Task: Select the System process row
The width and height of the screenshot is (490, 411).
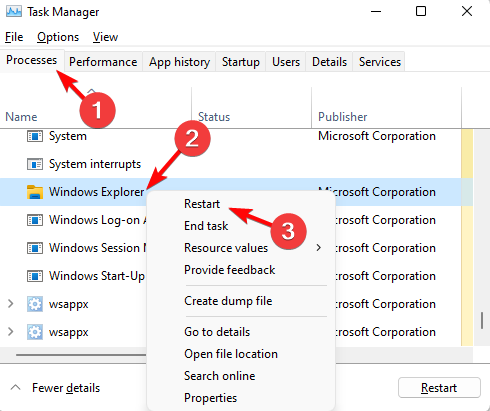Action: pyautogui.click(x=231, y=136)
